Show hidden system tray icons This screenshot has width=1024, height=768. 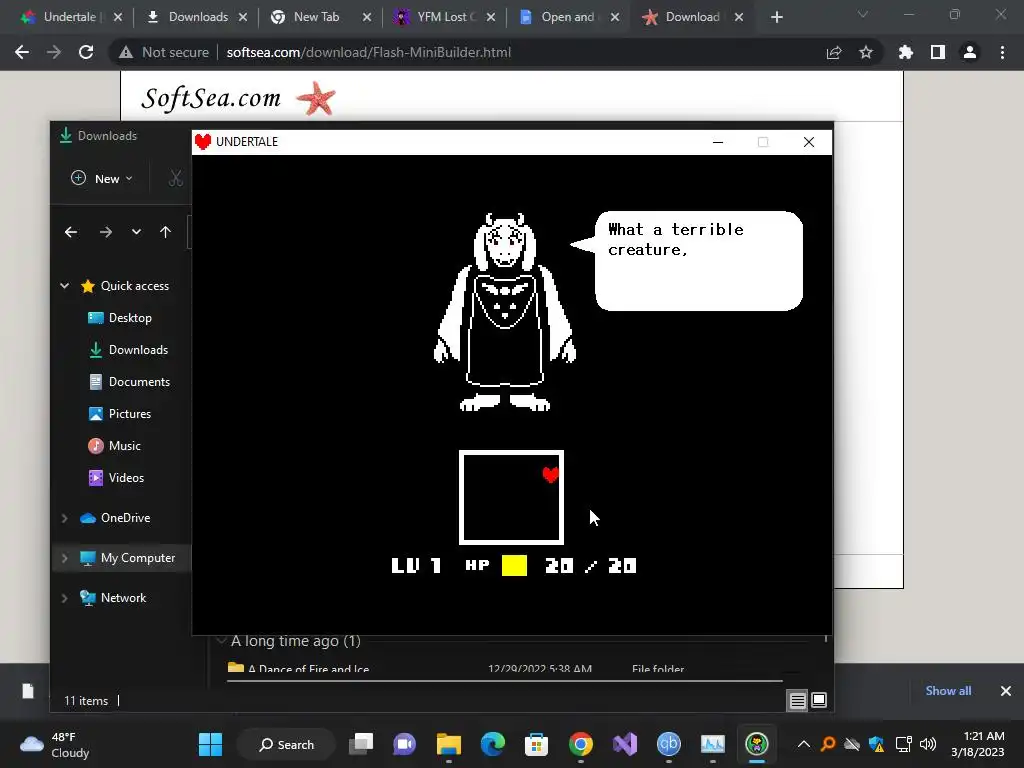[804, 744]
